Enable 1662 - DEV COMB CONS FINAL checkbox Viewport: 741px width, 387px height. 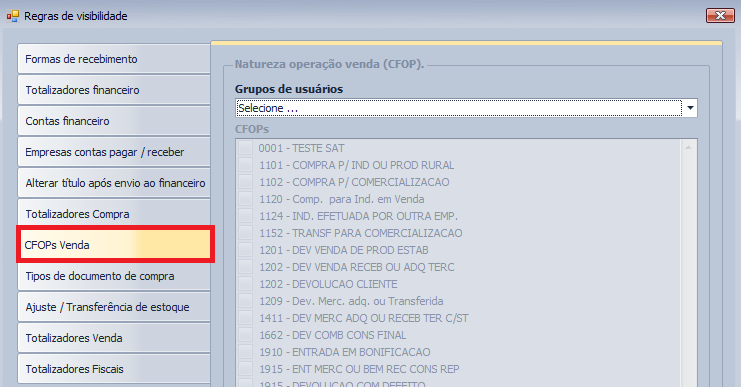[245, 335]
